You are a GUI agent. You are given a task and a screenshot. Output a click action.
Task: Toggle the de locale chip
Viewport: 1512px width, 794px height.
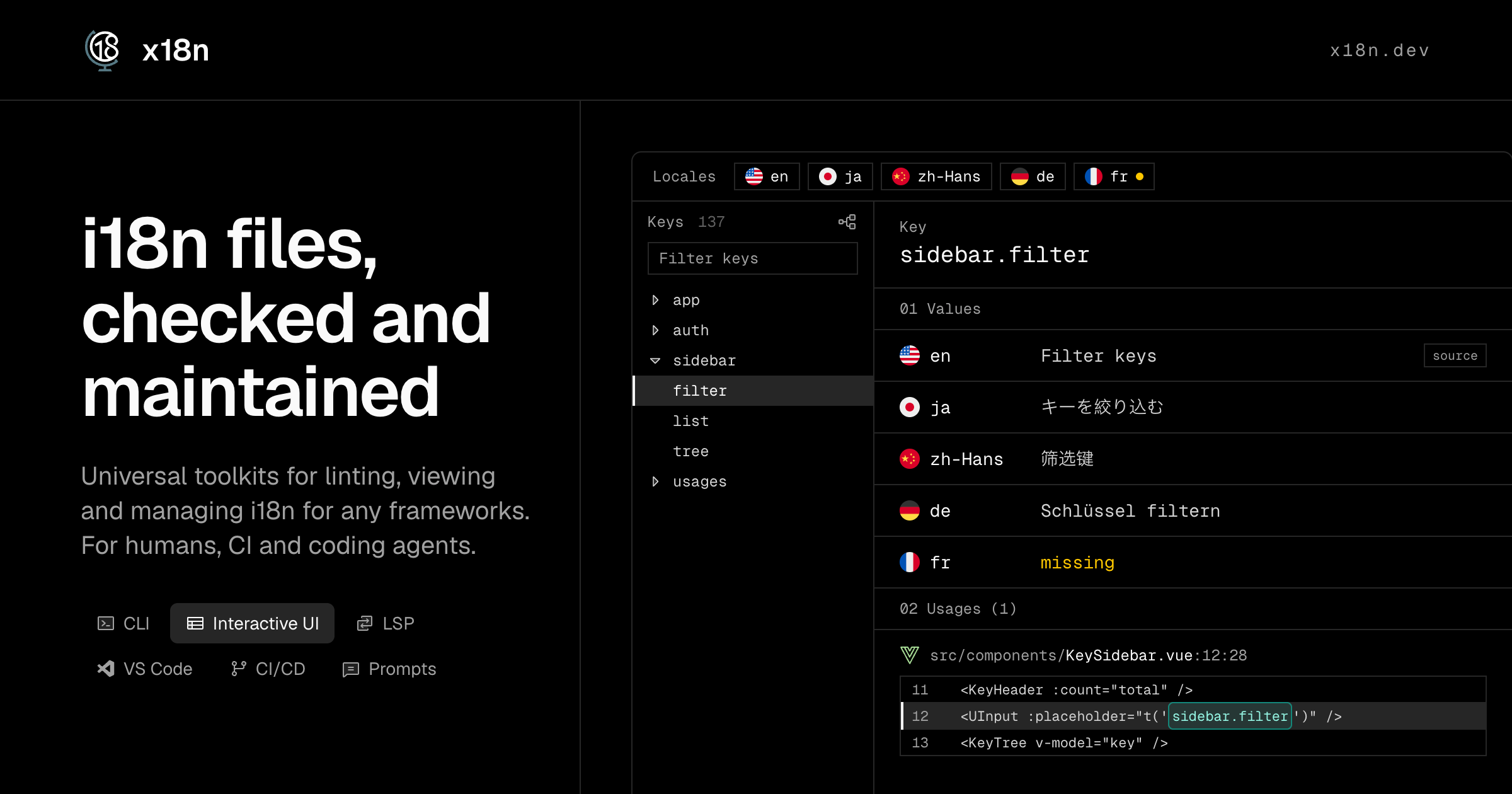1033,176
